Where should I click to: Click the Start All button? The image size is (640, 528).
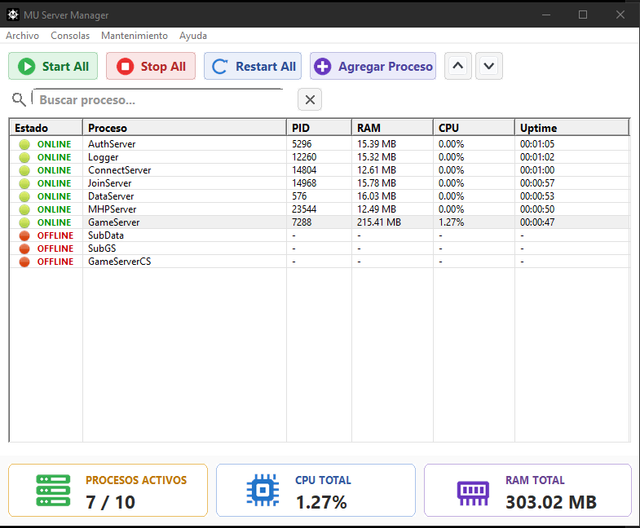(53, 66)
